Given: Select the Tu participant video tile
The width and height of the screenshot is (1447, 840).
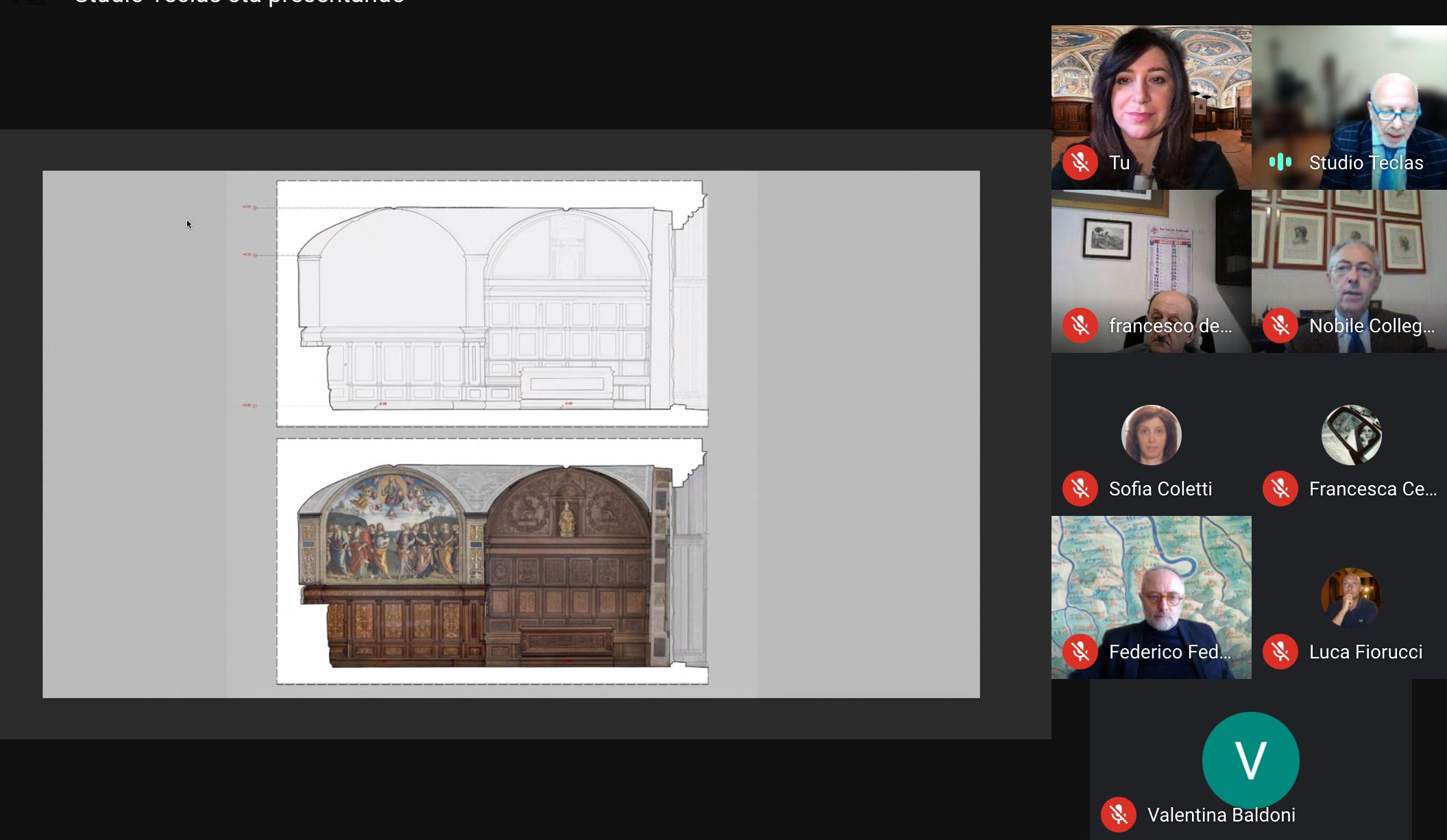Looking at the screenshot, I should pos(1152,108).
